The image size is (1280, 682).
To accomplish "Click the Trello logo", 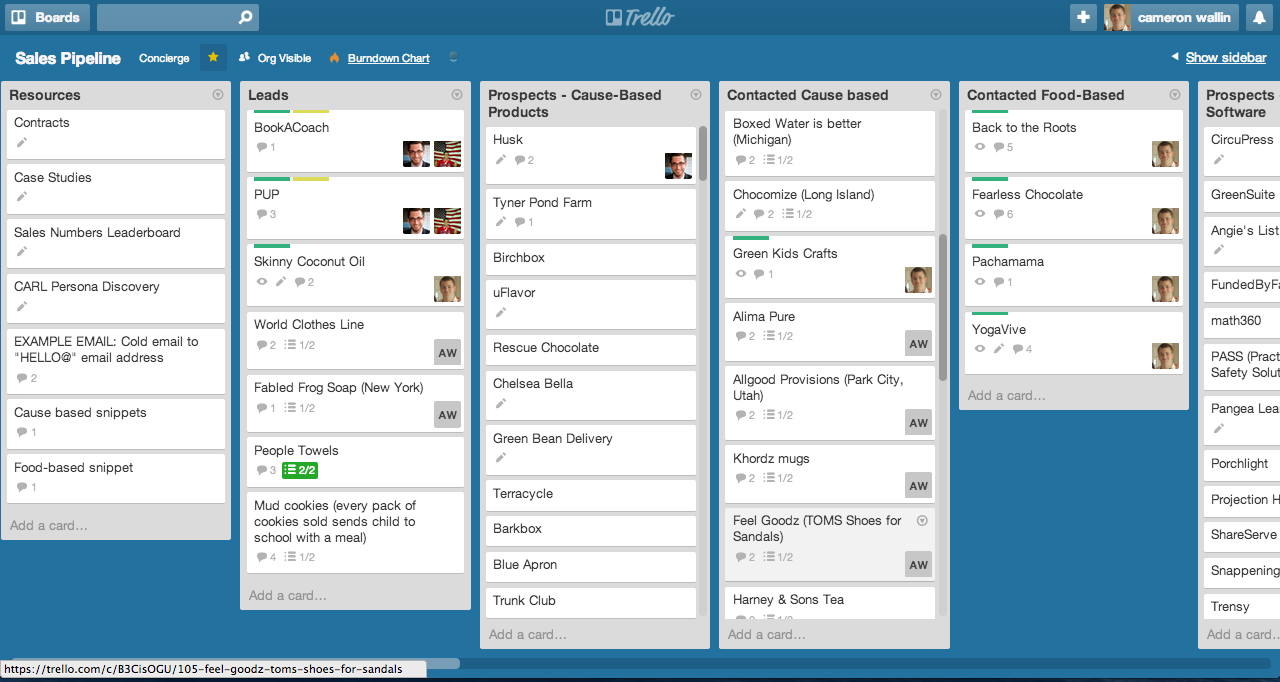I will 640,17.
